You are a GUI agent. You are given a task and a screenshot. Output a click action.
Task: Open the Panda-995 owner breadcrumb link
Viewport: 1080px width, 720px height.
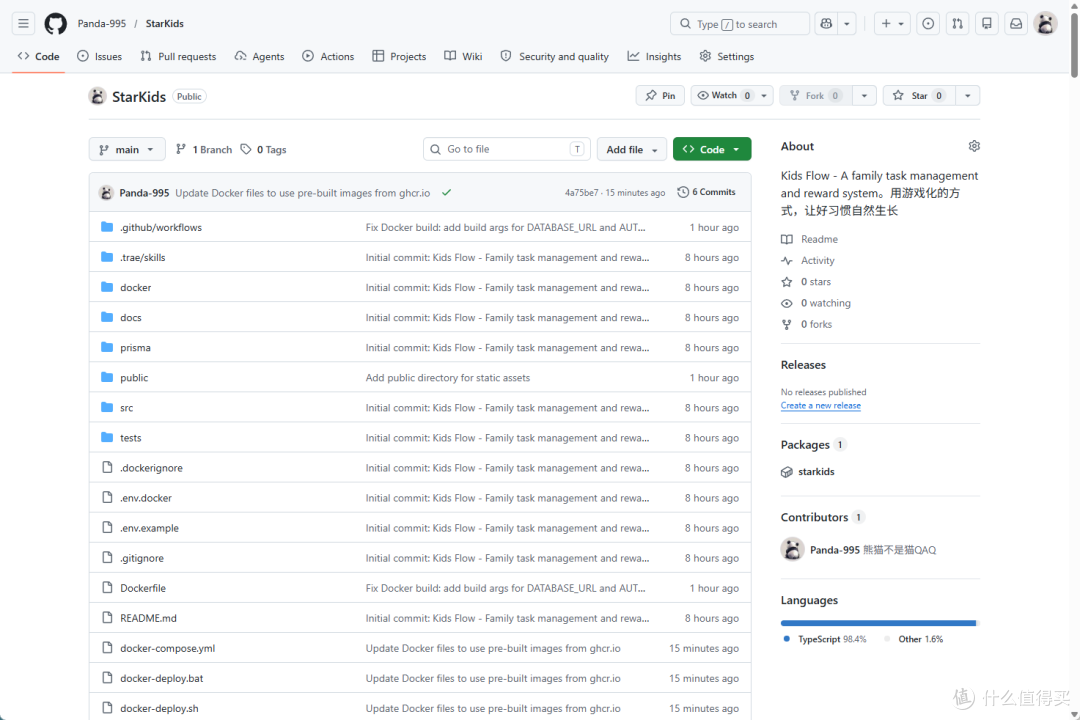[x=102, y=23]
